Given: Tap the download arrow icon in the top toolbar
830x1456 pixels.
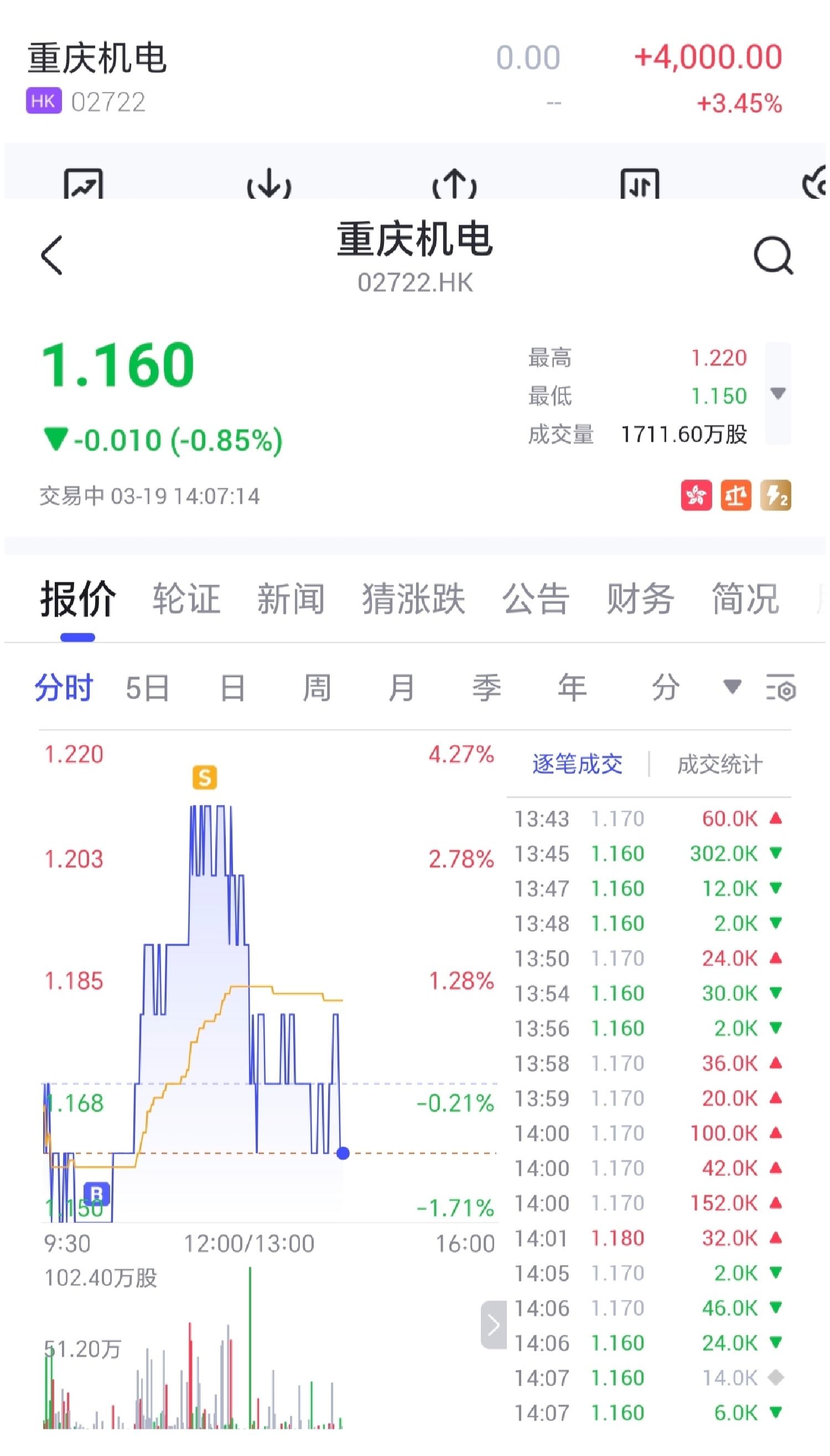Looking at the screenshot, I should pos(269,184).
